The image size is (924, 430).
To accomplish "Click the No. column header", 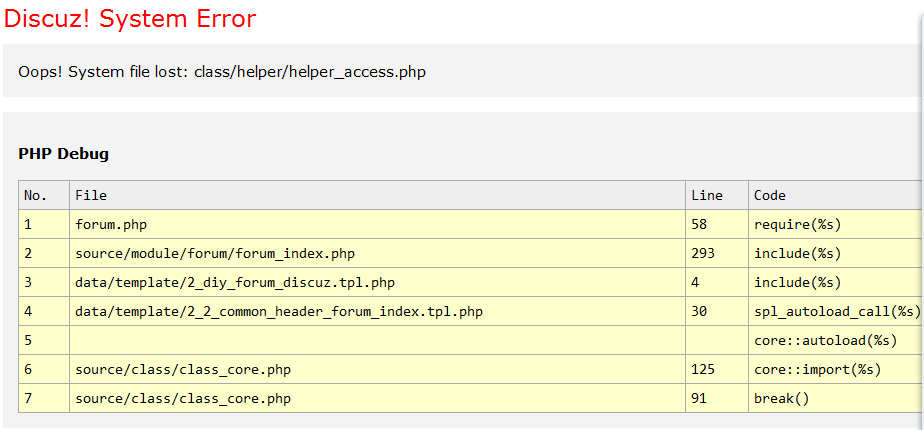I will [44, 195].
